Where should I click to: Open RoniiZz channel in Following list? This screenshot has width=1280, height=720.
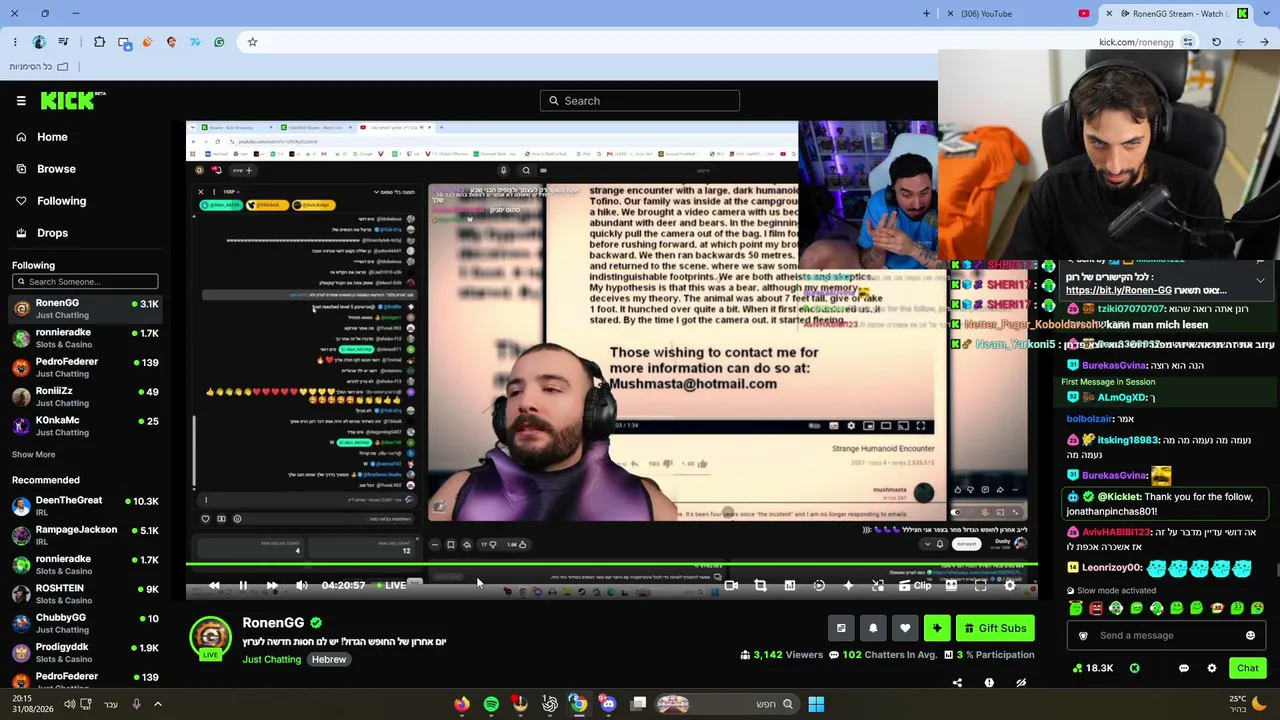(85, 397)
